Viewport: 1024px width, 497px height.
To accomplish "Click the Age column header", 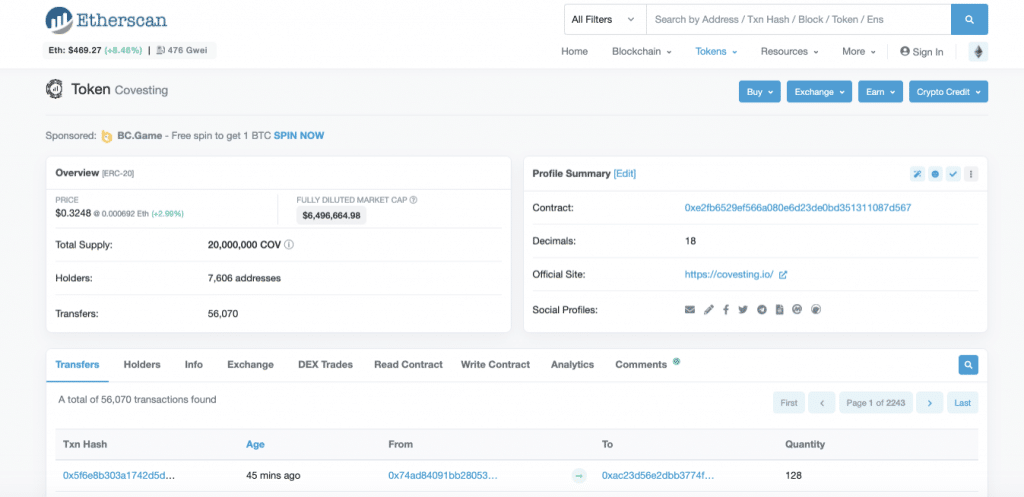I will (x=255, y=444).
